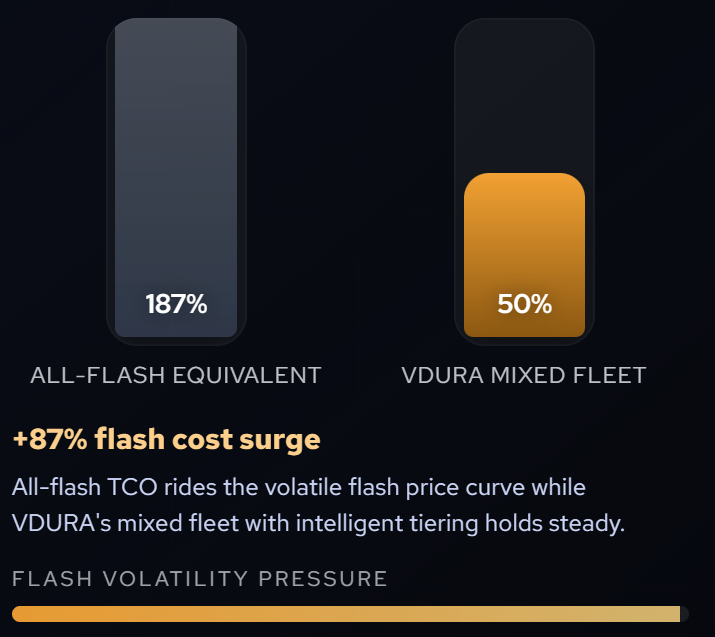The image size is (715, 637).
Task: Select the ALL-FLASH EQUIVALENT caption
Action: click(x=176, y=376)
